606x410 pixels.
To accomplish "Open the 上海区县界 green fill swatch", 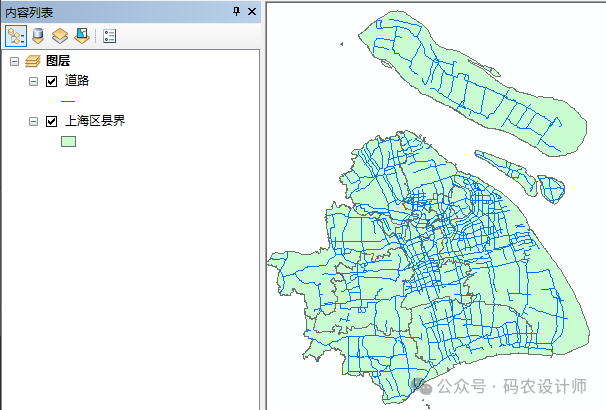I will point(68,142).
